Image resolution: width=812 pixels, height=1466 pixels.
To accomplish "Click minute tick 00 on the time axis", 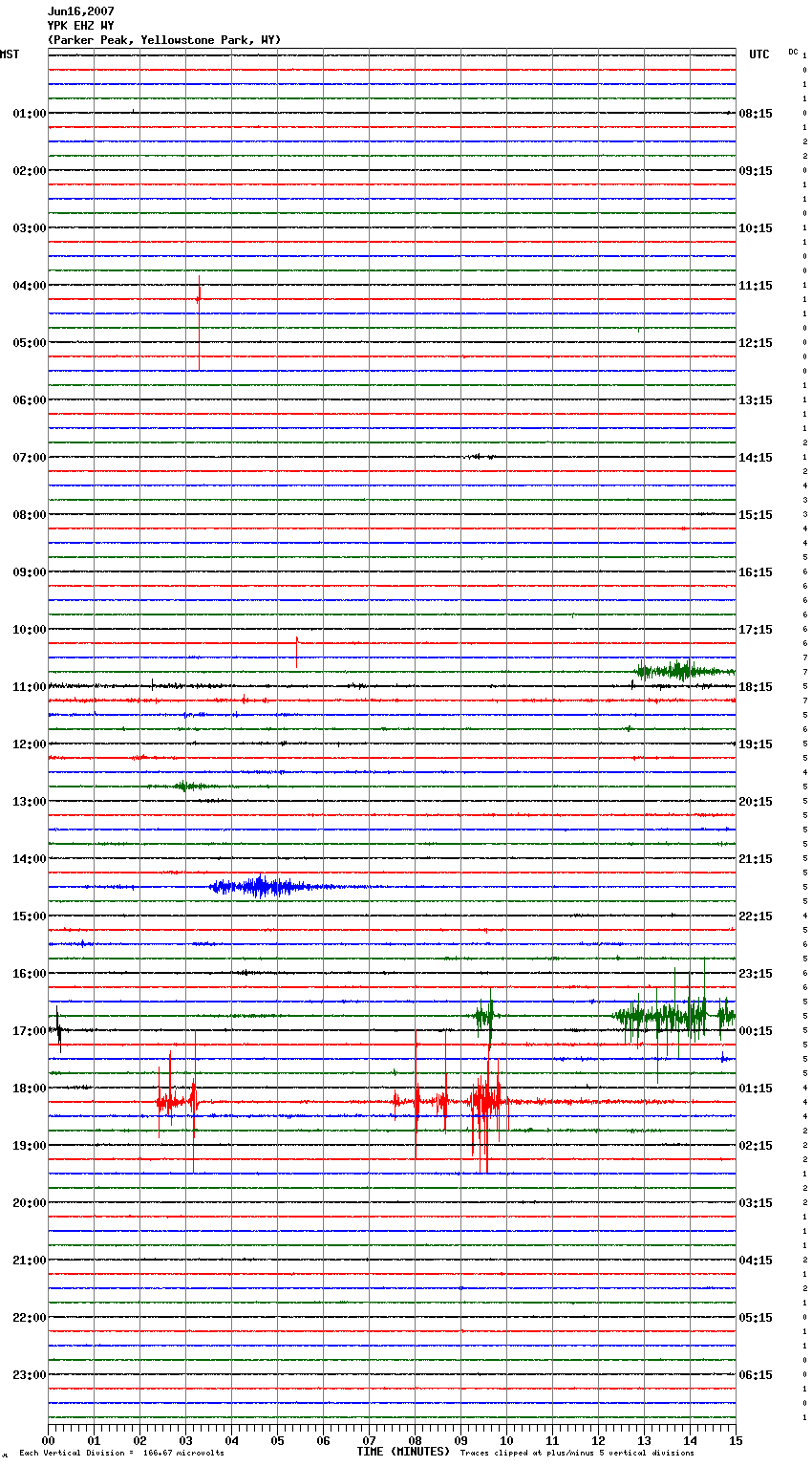I will pyautogui.click(x=48, y=1440).
